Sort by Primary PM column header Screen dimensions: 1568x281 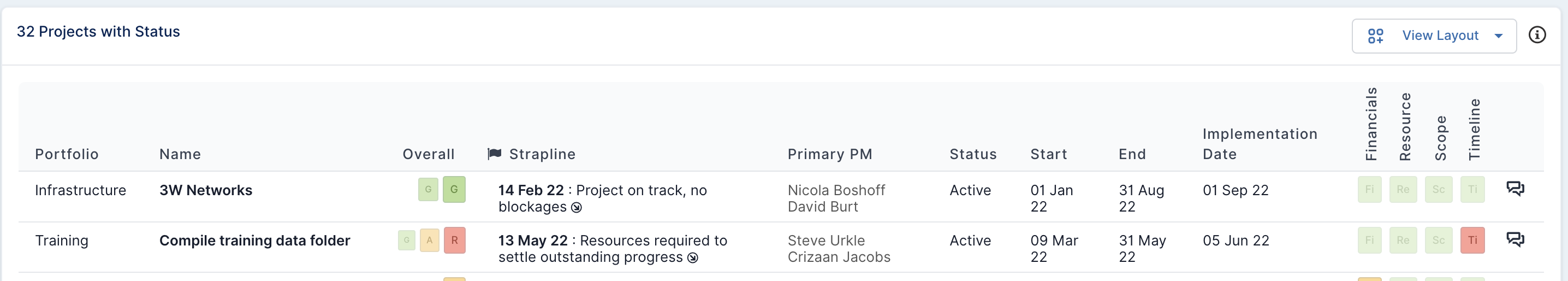[830, 154]
